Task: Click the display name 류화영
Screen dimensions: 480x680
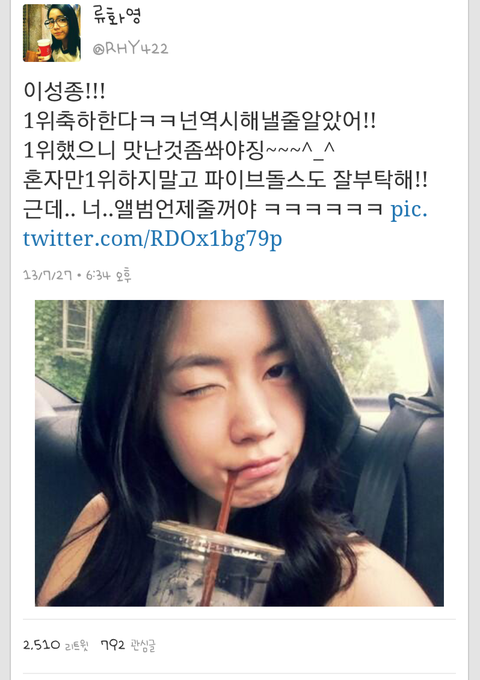Action: pos(117,16)
